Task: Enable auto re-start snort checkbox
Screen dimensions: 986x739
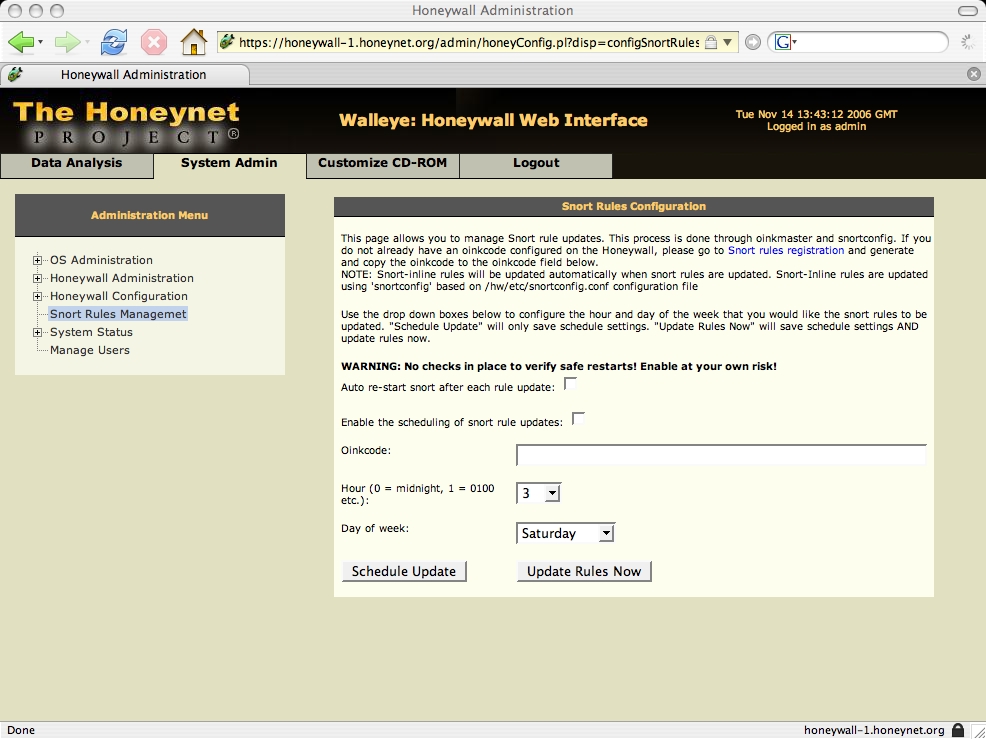Action: [x=570, y=384]
